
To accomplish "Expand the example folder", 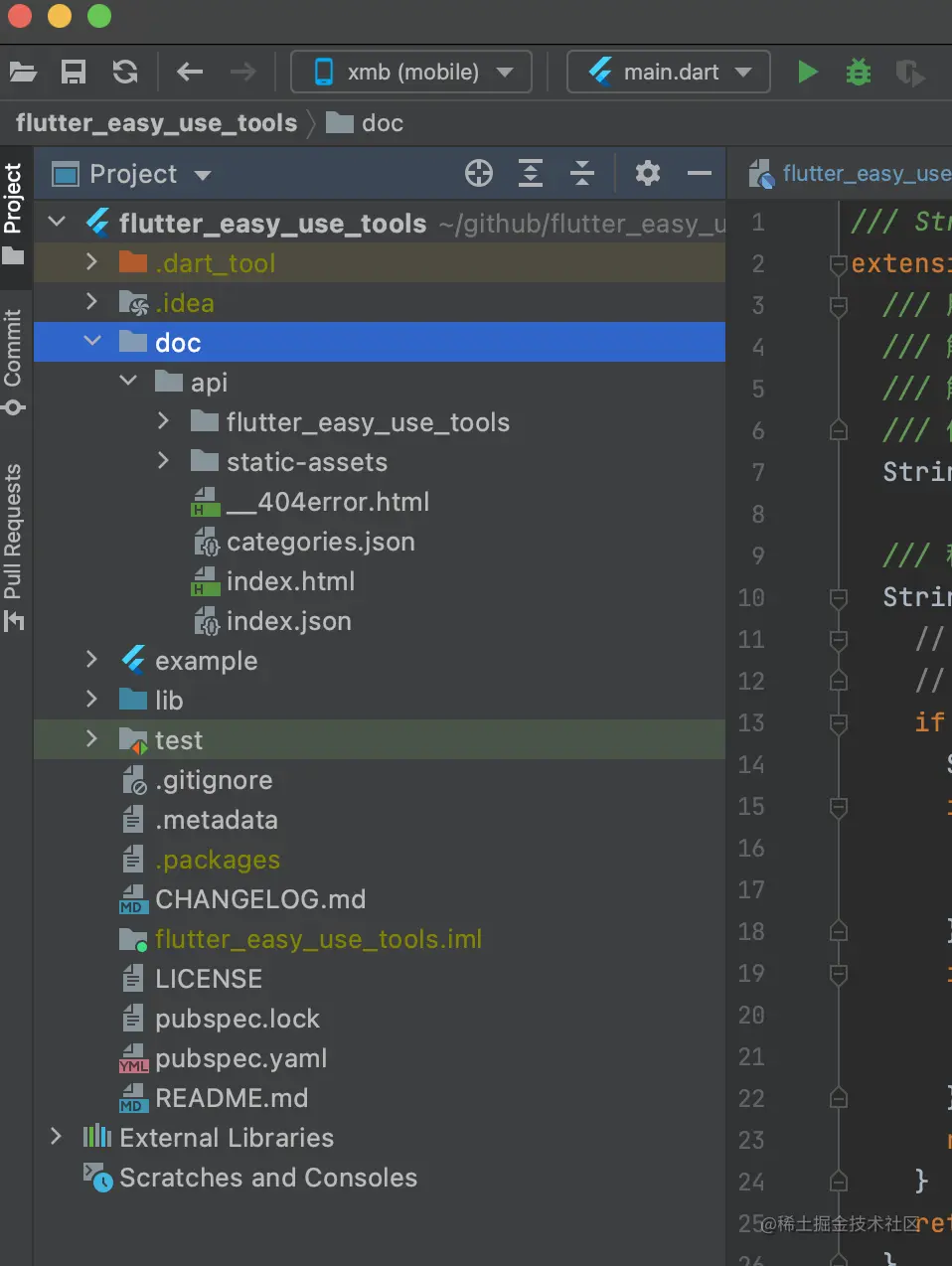I will tap(92, 660).
